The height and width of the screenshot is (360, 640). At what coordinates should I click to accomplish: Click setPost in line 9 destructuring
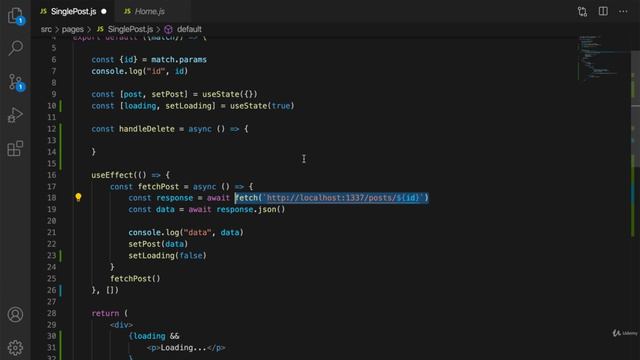pyautogui.click(x=167, y=94)
